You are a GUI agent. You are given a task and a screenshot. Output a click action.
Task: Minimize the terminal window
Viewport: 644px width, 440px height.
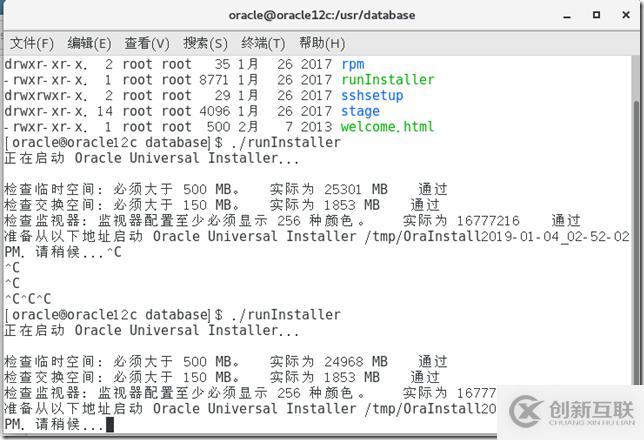(x=567, y=16)
